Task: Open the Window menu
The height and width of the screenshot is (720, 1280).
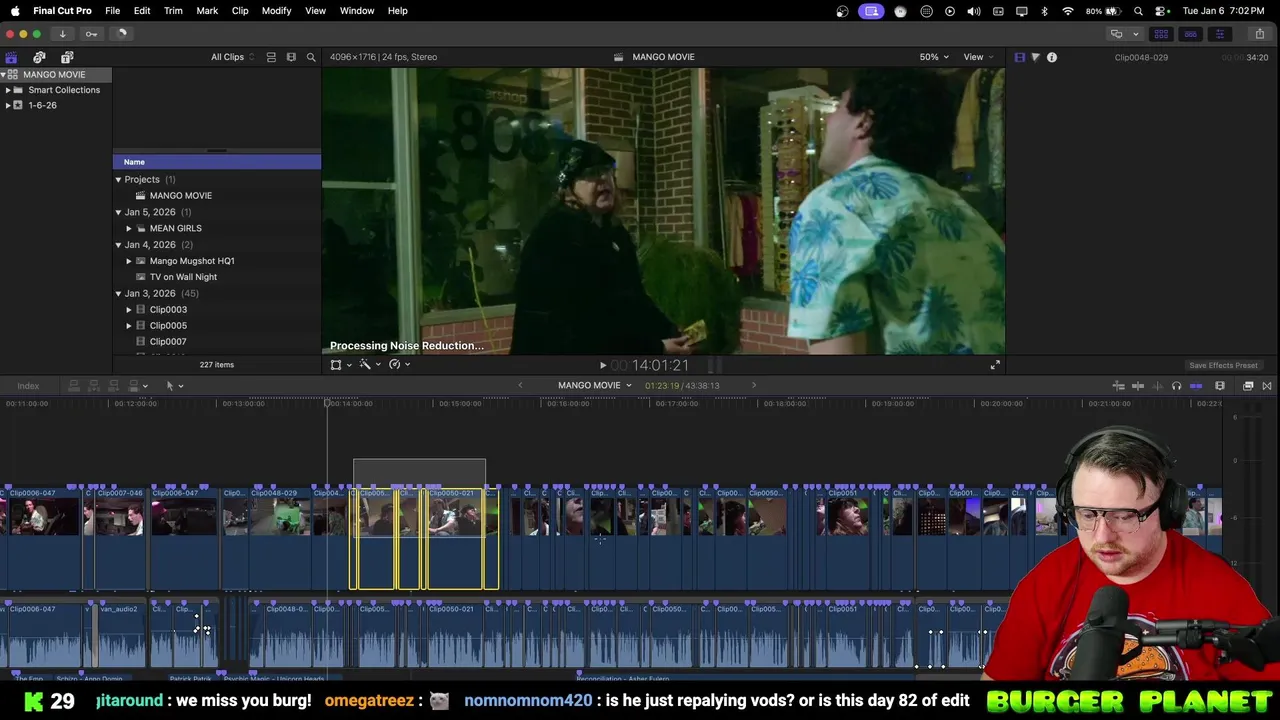Action: (357, 11)
